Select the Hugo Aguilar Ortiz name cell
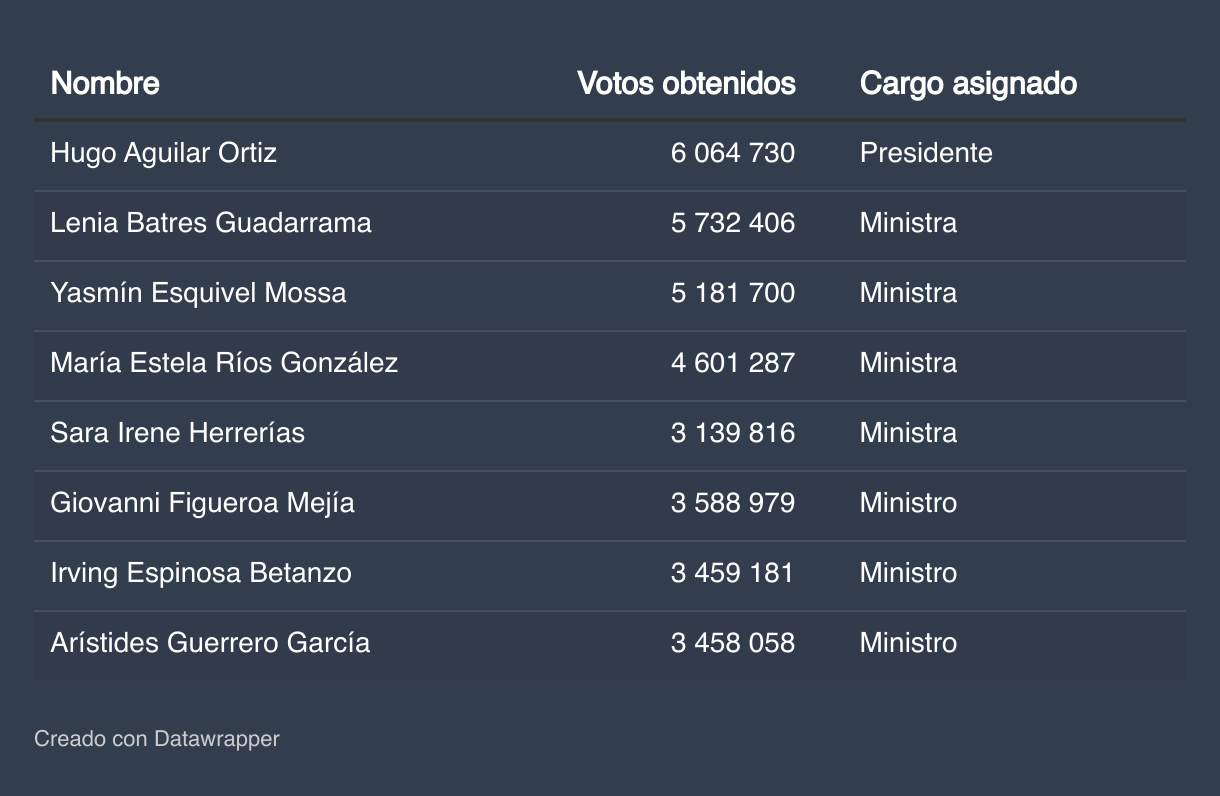This screenshot has height=796, width=1220. click(x=163, y=153)
